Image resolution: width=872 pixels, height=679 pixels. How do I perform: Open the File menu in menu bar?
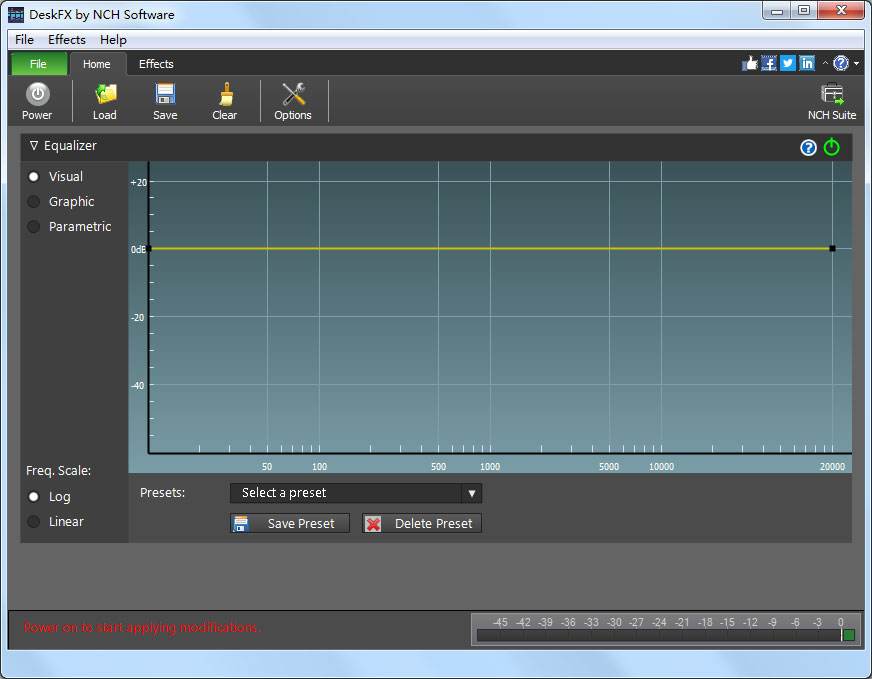point(24,39)
